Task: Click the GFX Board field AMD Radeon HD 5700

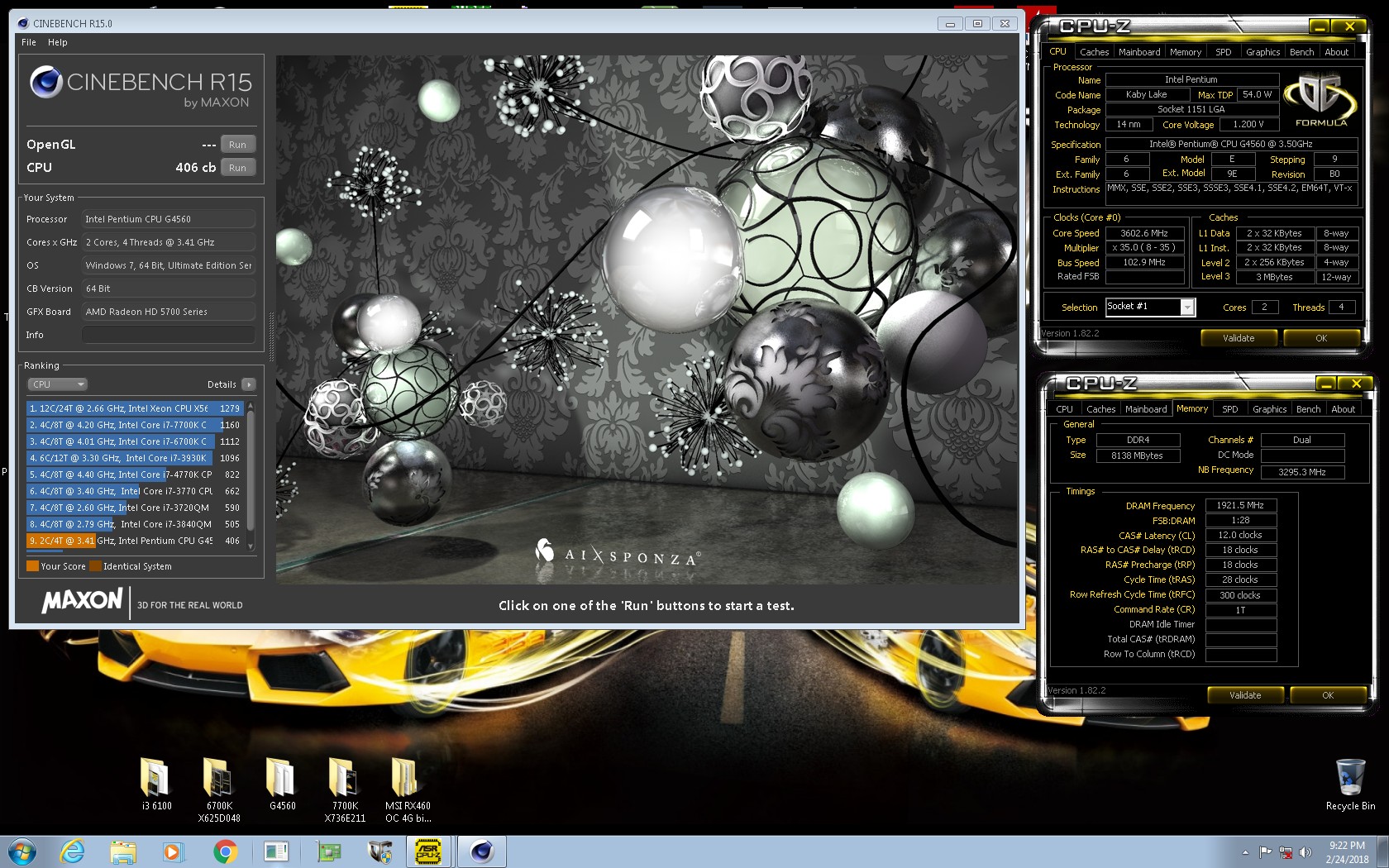Action: pyautogui.click(x=168, y=312)
